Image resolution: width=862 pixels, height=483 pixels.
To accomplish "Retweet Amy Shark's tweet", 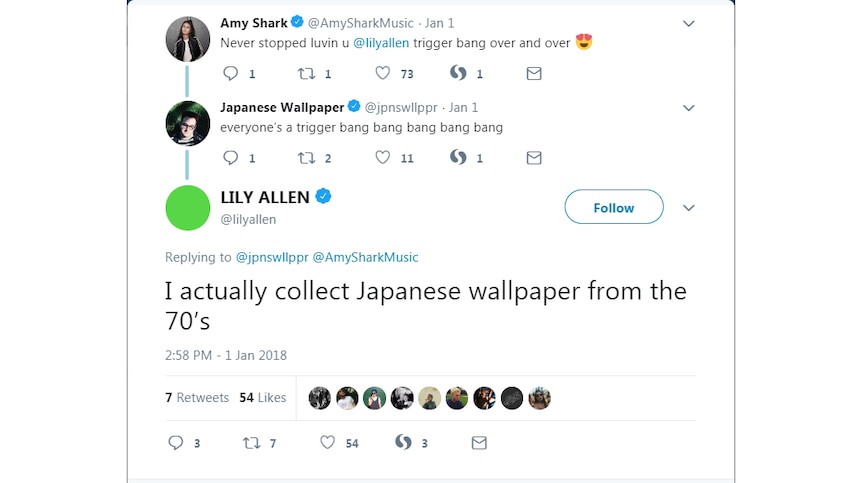I will 306,73.
